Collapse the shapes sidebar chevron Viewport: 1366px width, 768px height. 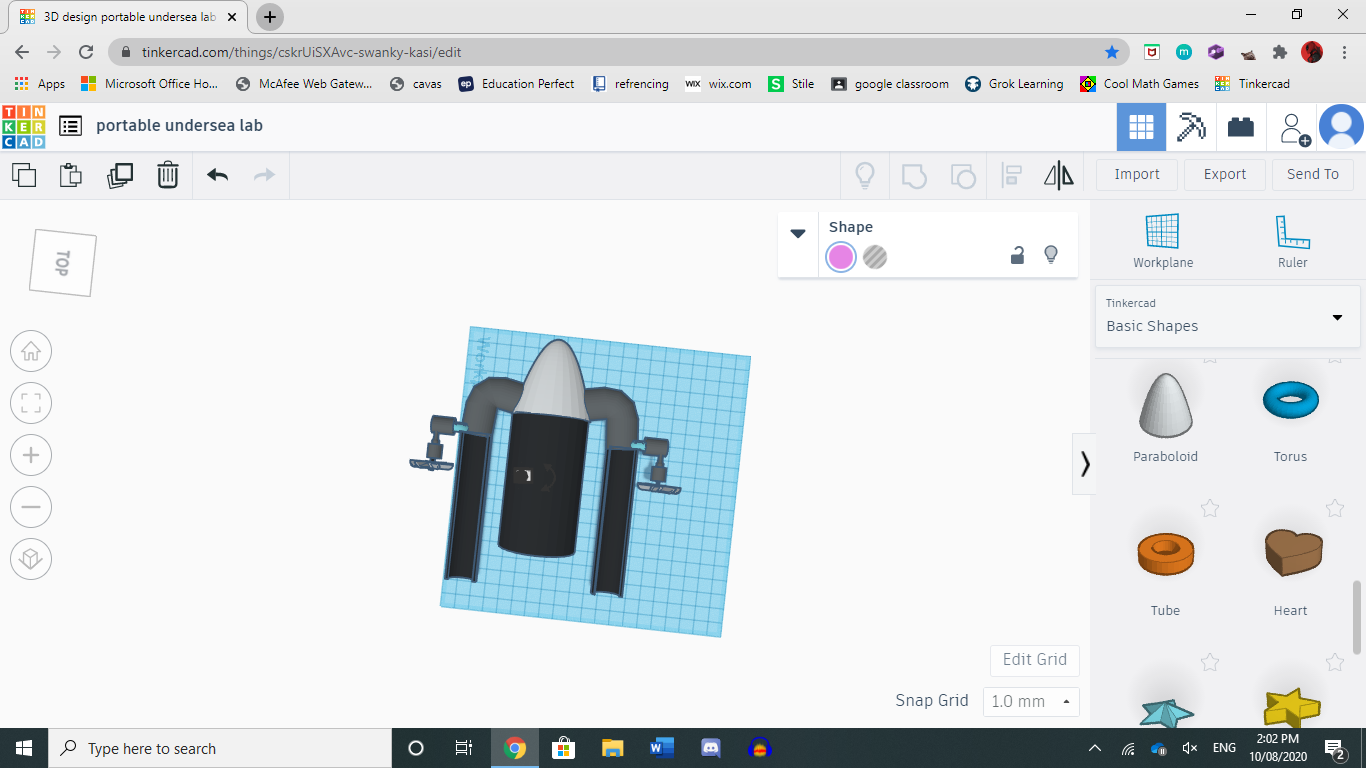click(x=1084, y=463)
